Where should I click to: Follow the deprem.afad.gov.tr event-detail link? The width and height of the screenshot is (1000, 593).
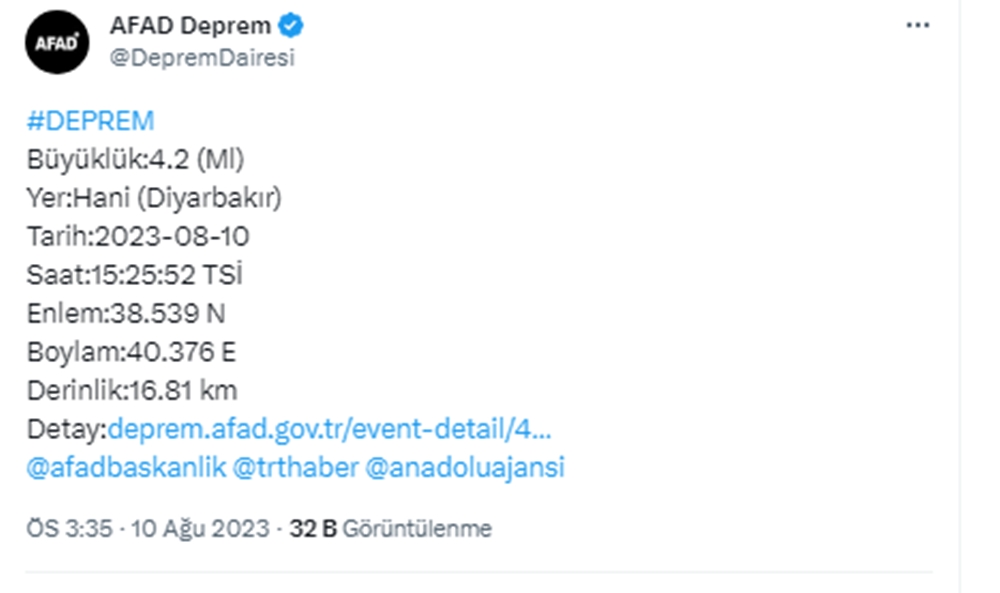point(330,429)
